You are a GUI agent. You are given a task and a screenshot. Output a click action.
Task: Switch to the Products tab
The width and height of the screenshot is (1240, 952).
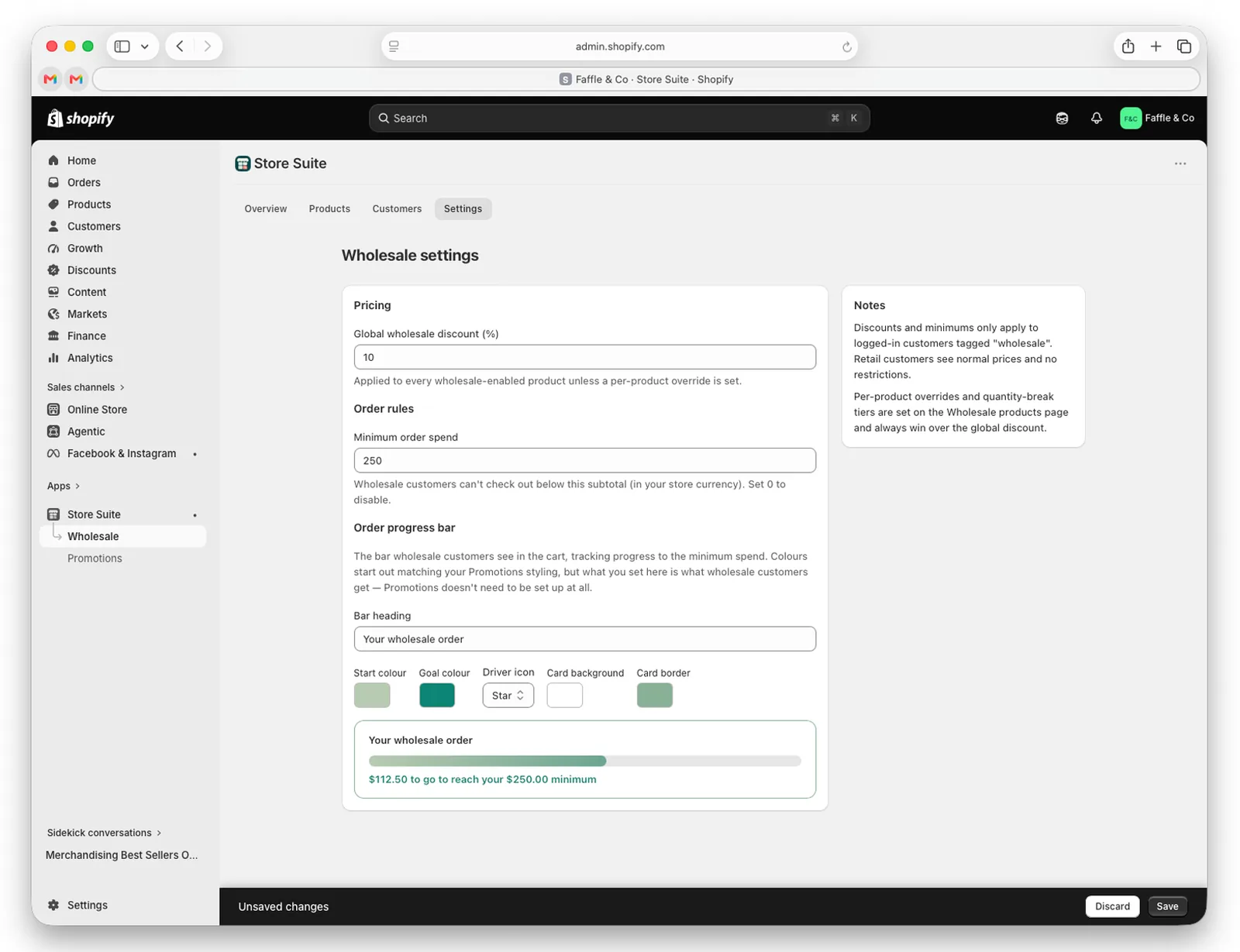pos(329,208)
